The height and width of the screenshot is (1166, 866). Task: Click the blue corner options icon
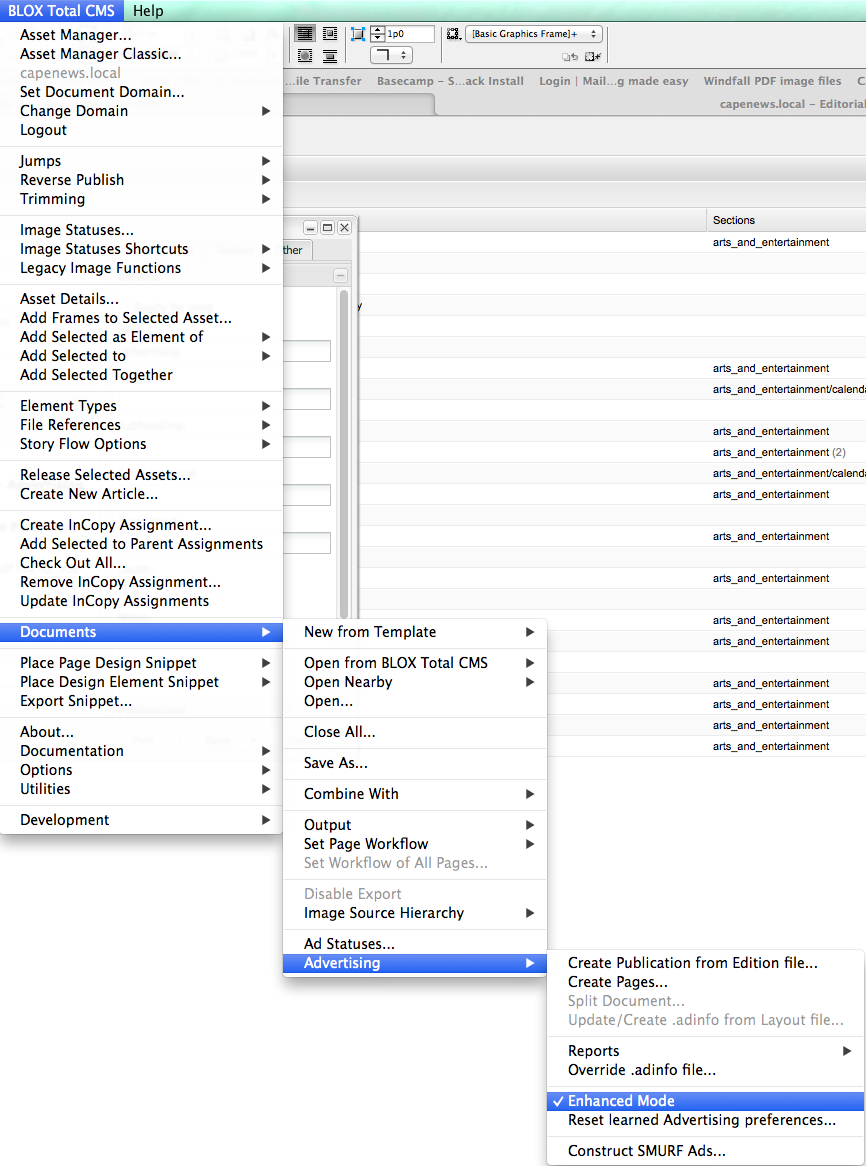click(358, 34)
